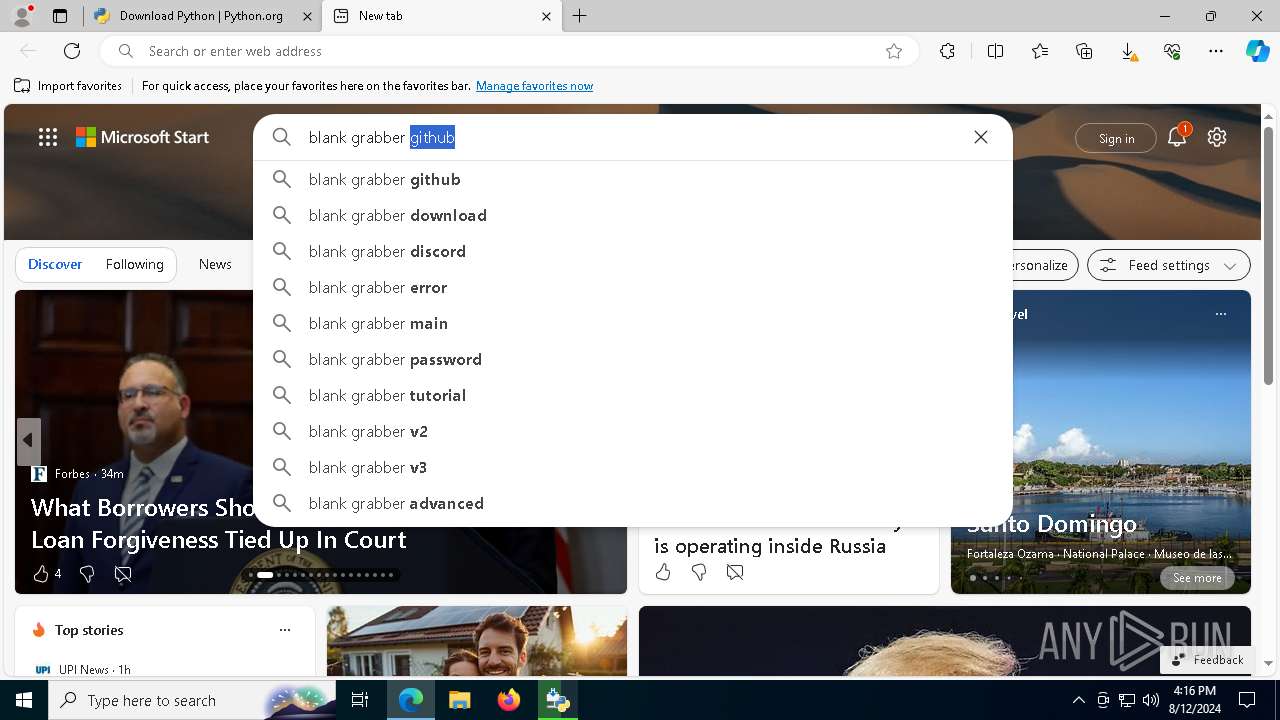Add page to favorites with the star icon
The width and height of the screenshot is (1280, 720).
894,51
